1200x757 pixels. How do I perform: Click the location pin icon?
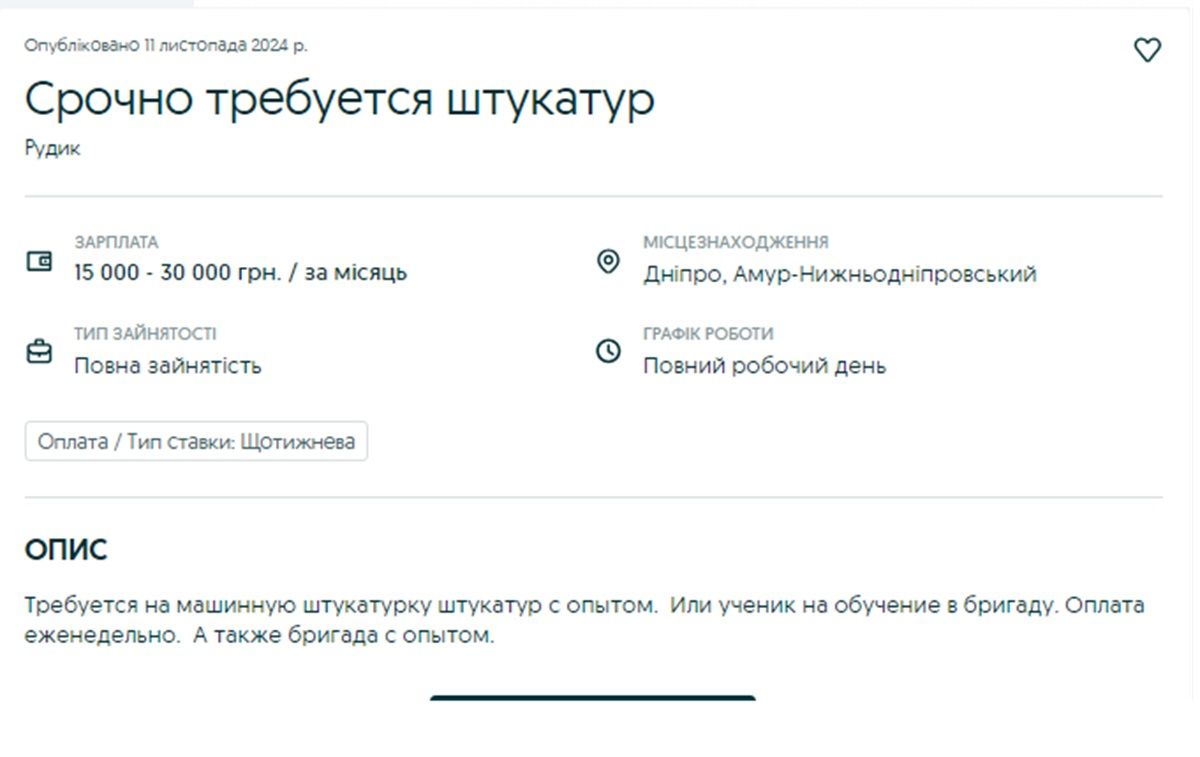point(608,262)
